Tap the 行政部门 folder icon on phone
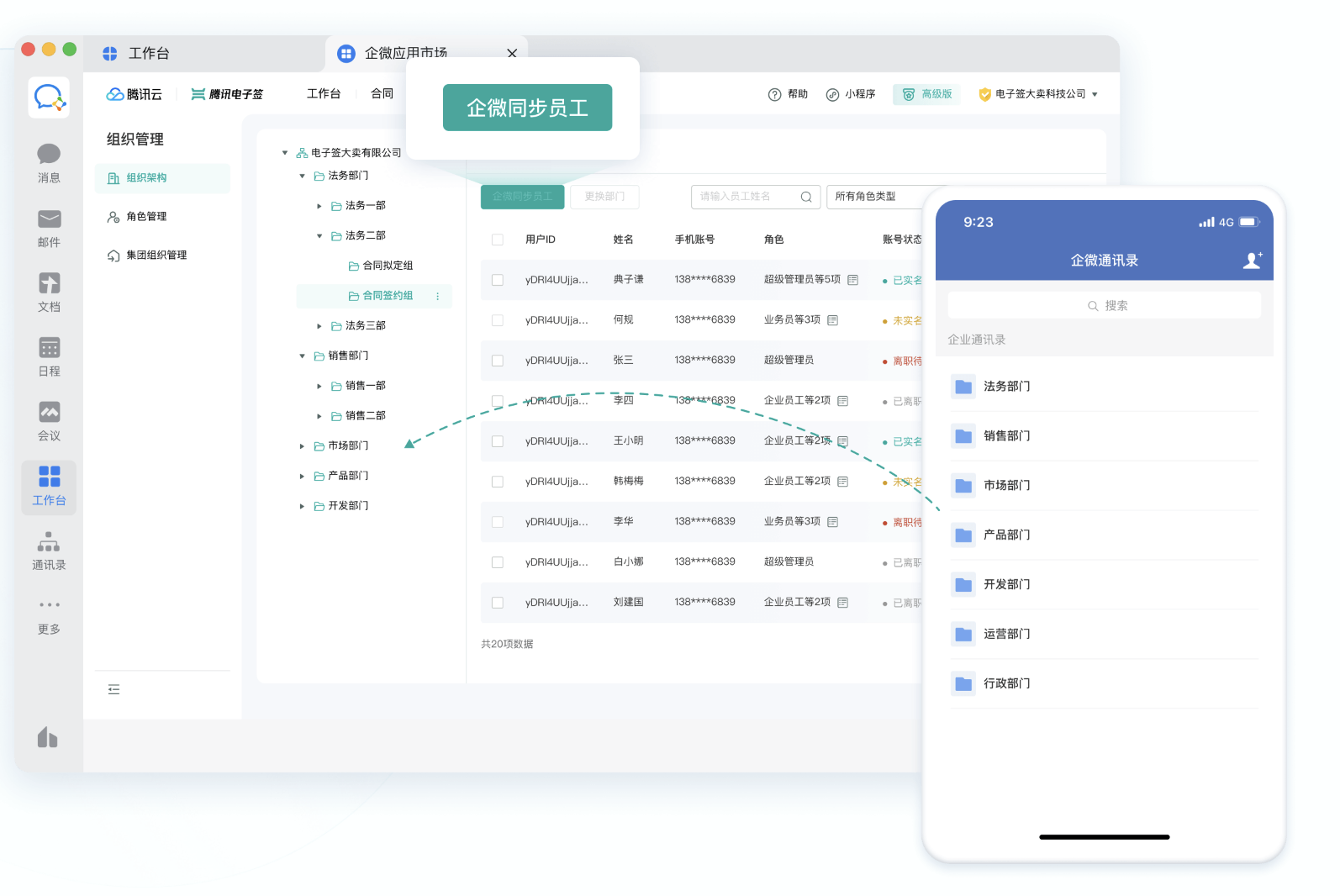Viewport: 1340px width, 896px height. click(963, 683)
